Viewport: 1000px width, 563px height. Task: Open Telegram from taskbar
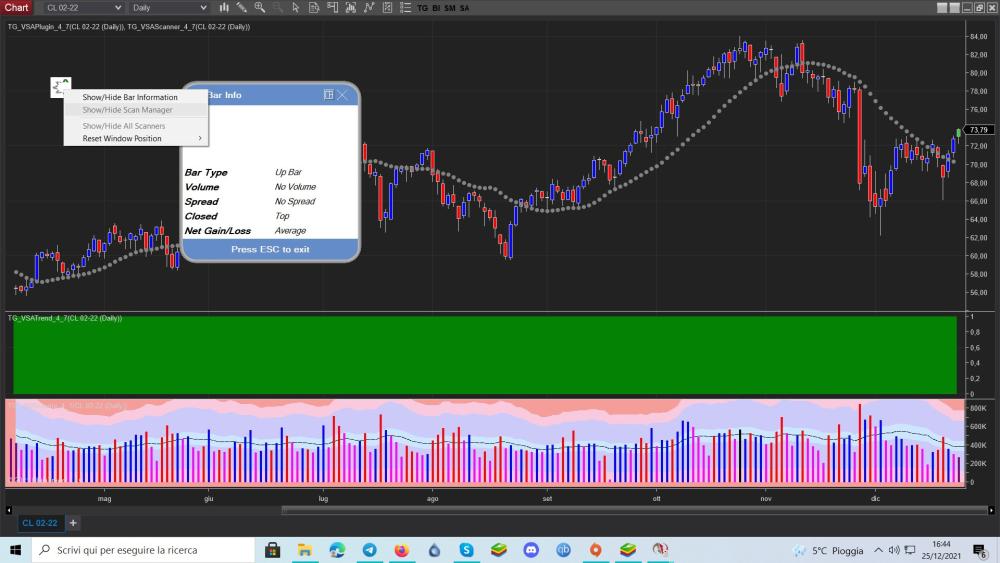pos(369,550)
